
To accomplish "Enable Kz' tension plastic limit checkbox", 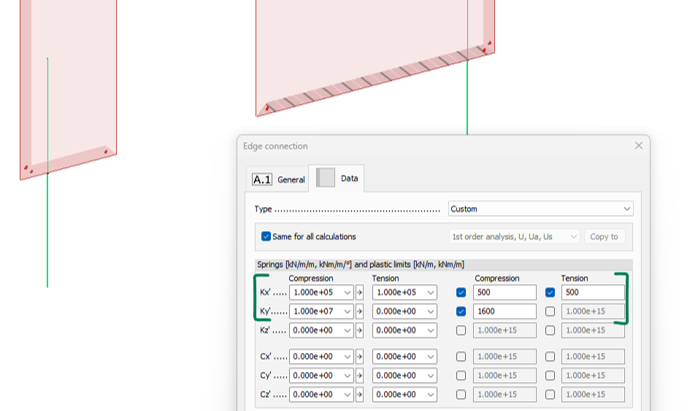I will point(550,330).
